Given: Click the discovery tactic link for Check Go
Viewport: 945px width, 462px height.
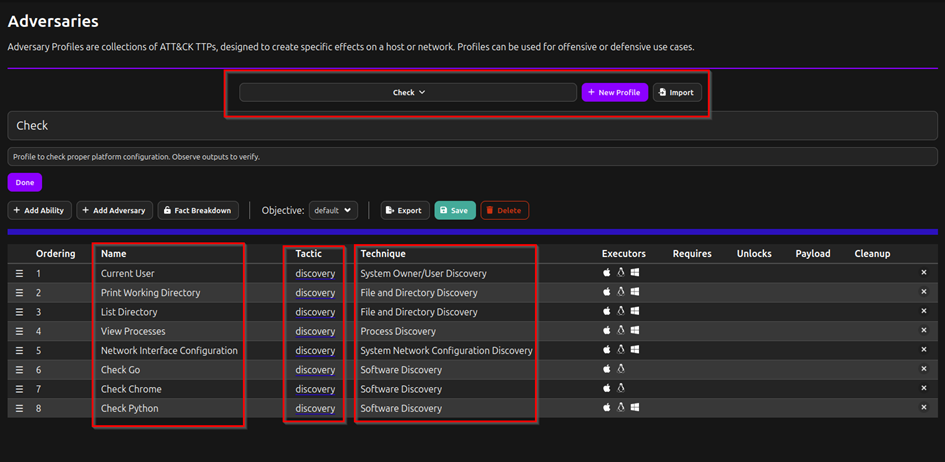Looking at the screenshot, I should click(315, 370).
